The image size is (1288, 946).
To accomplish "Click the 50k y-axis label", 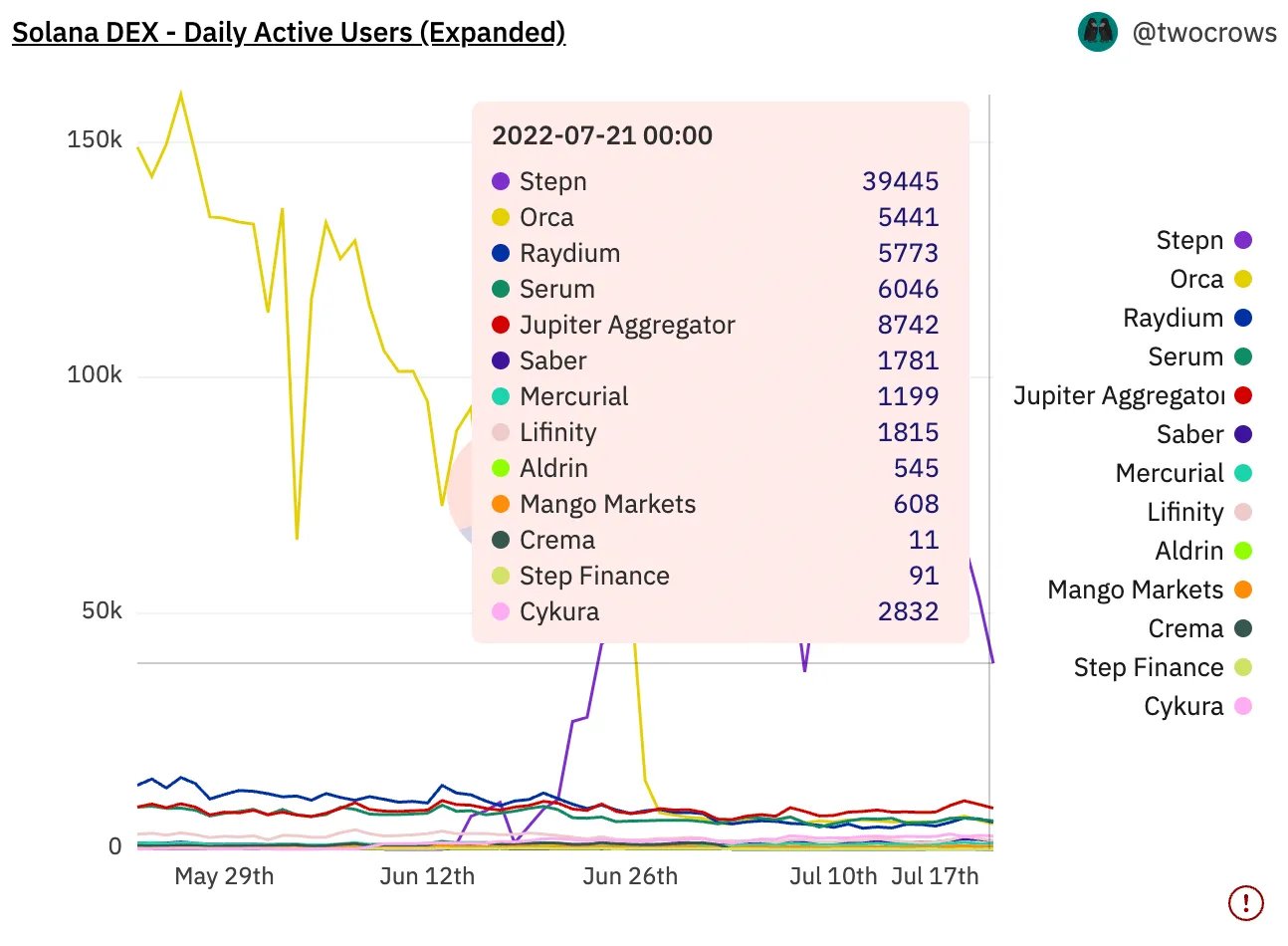I will [102, 610].
